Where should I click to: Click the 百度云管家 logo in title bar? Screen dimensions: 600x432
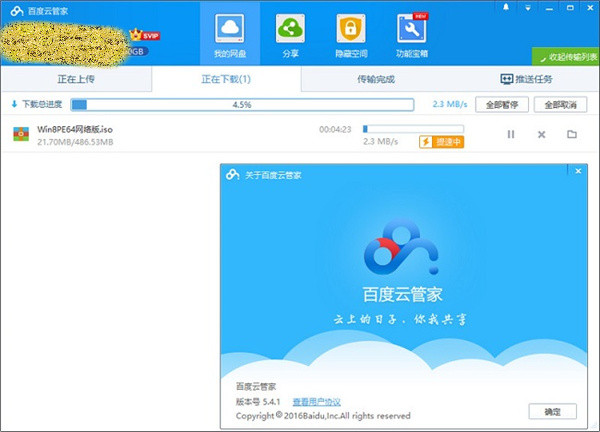(x=17, y=11)
